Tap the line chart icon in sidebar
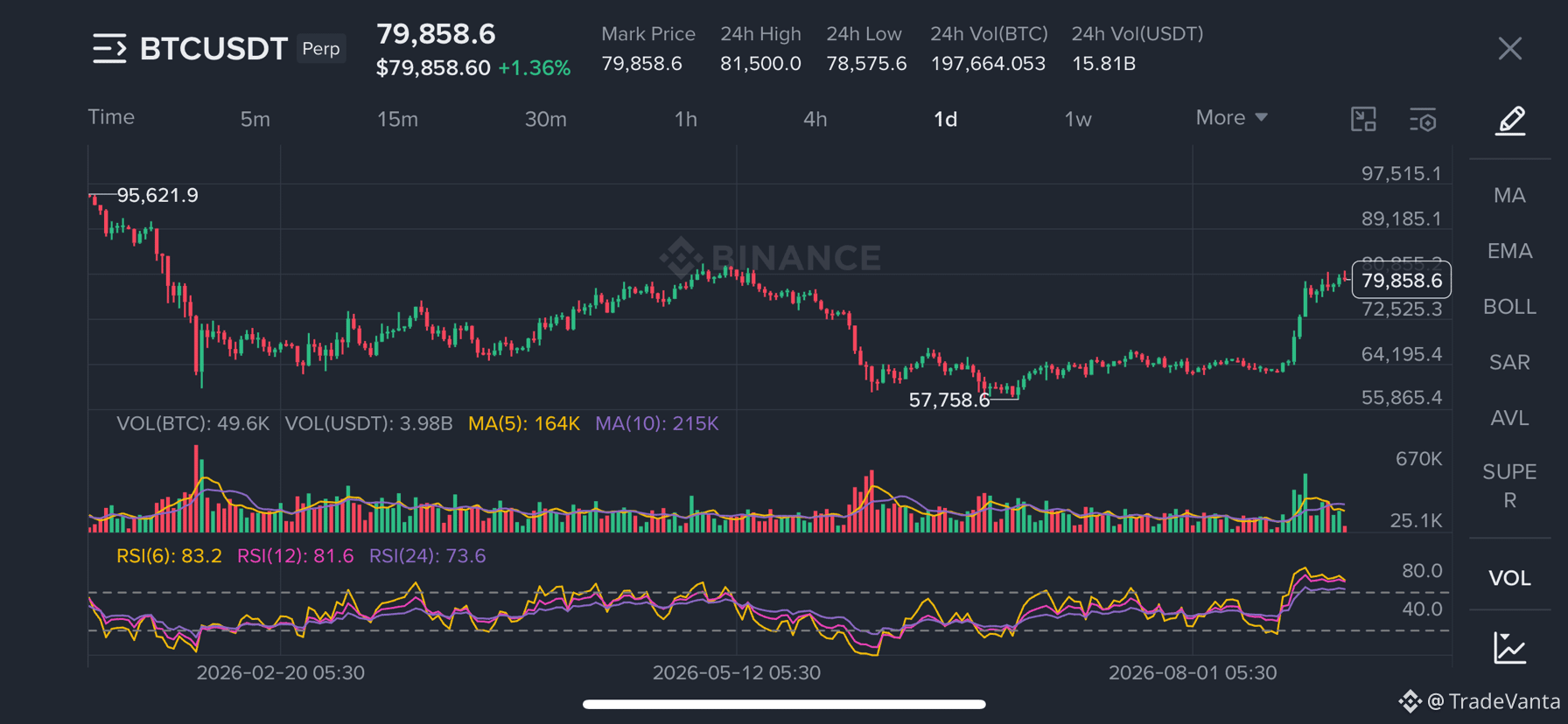This screenshot has height=724, width=1568. (x=1510, y=648)
